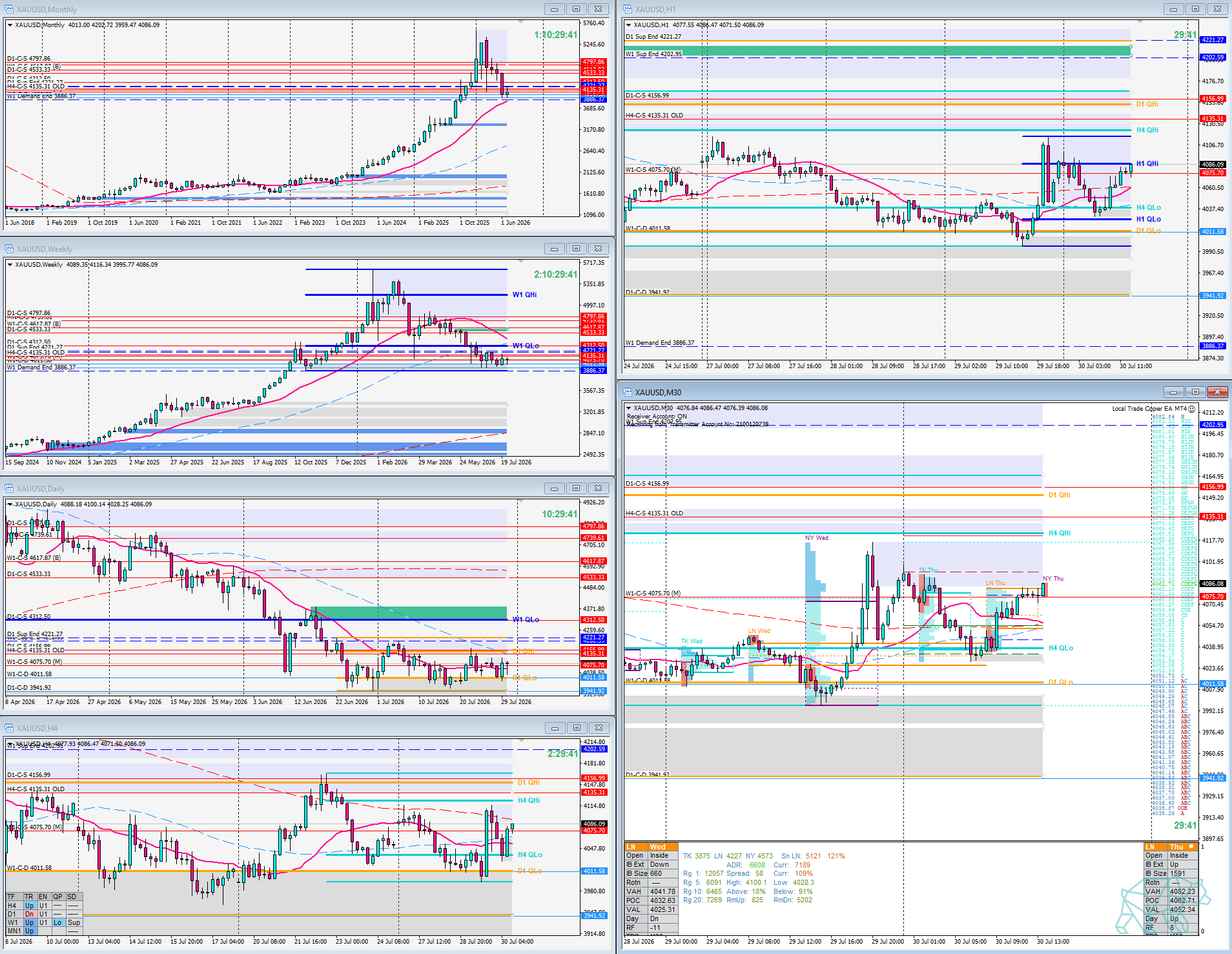The width and height of the screenshot is (1232, 954).
Task: Click the Lo cell in the H4 trend table
Action: pyautogui.click(x=57, y=923)
